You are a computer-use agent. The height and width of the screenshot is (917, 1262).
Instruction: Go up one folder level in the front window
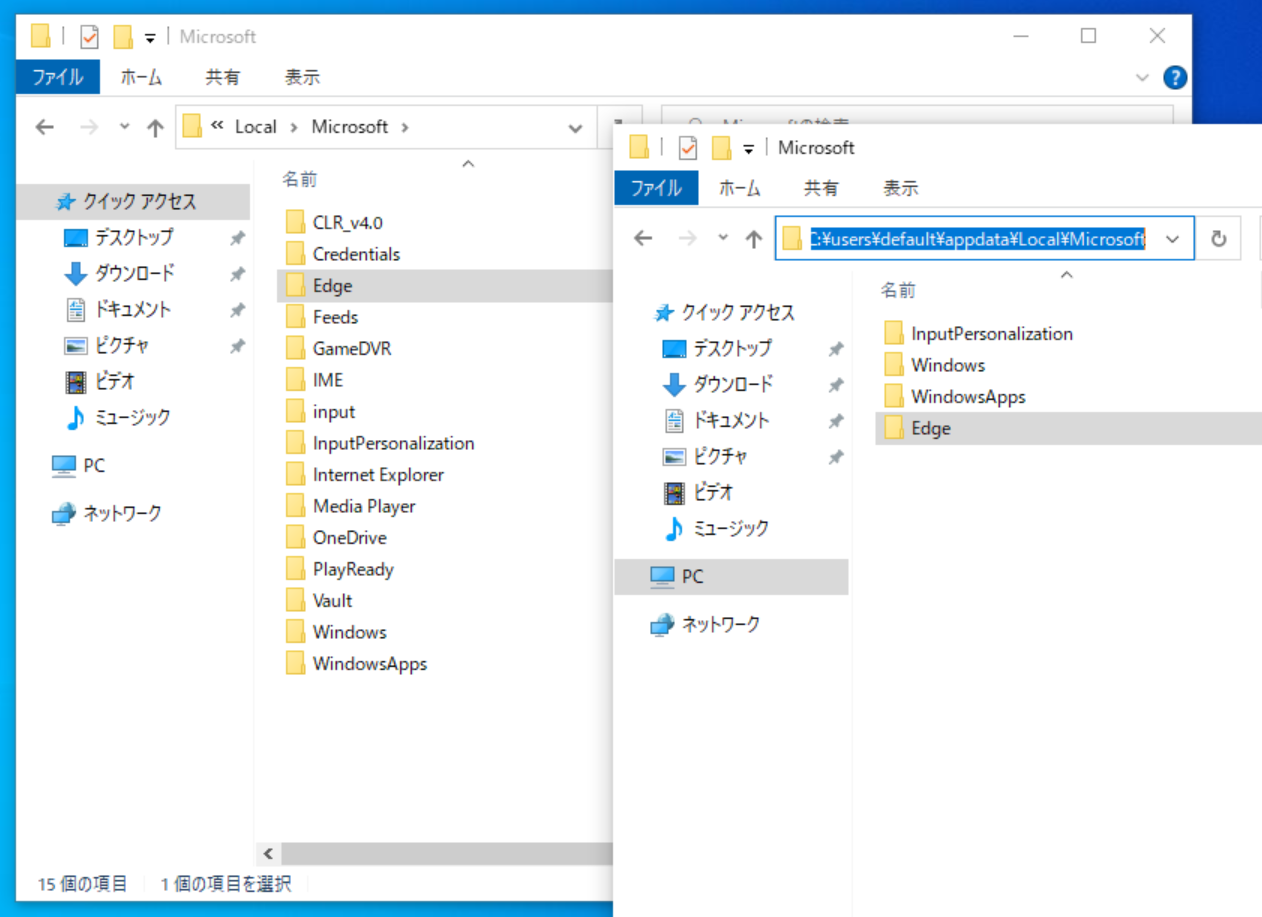tap(754, 238)
